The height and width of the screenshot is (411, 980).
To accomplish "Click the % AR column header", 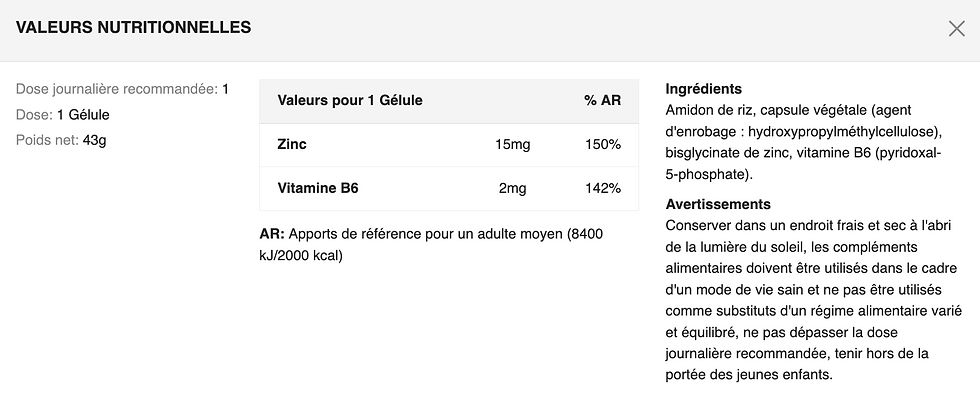I will click(x=602, y=100).
